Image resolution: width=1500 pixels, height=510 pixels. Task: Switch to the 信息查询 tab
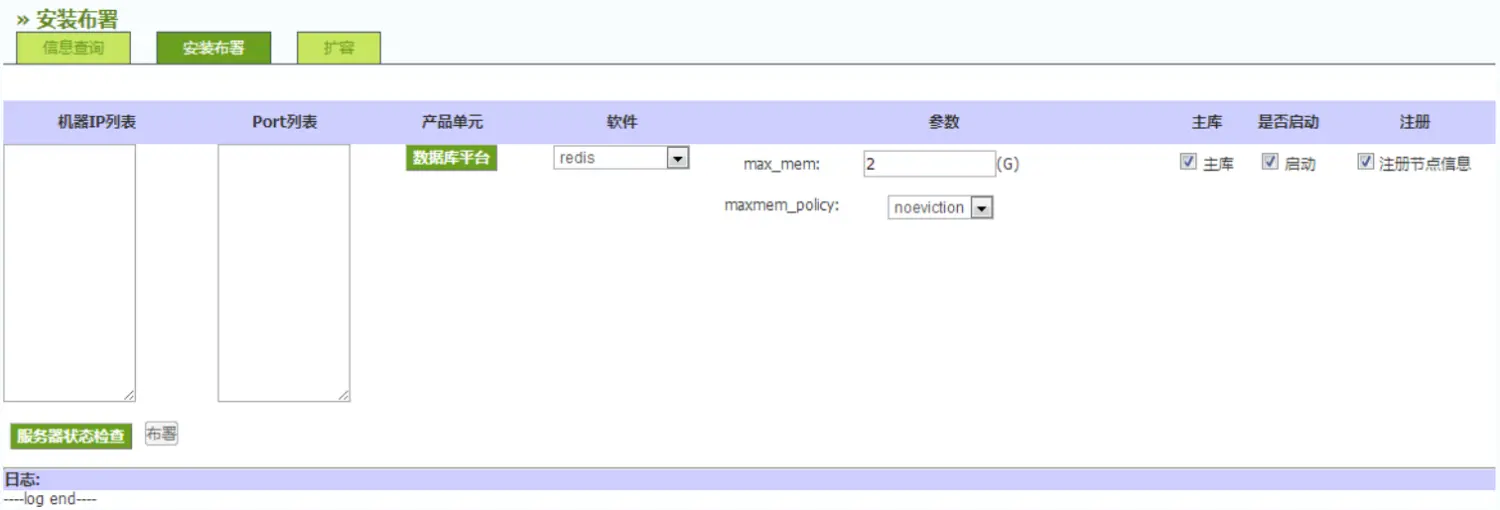pos(73,48)
